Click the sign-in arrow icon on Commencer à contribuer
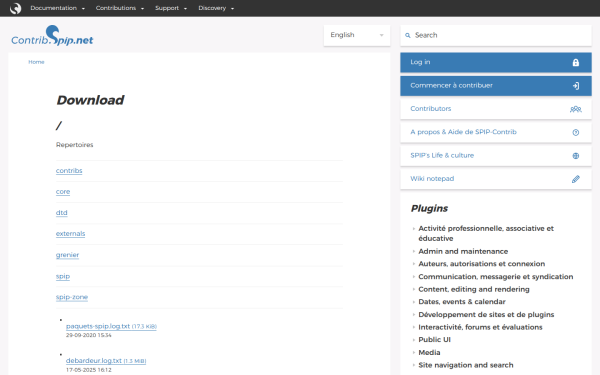The width and height of the screenshot is (600, 375). coord(576,86)
